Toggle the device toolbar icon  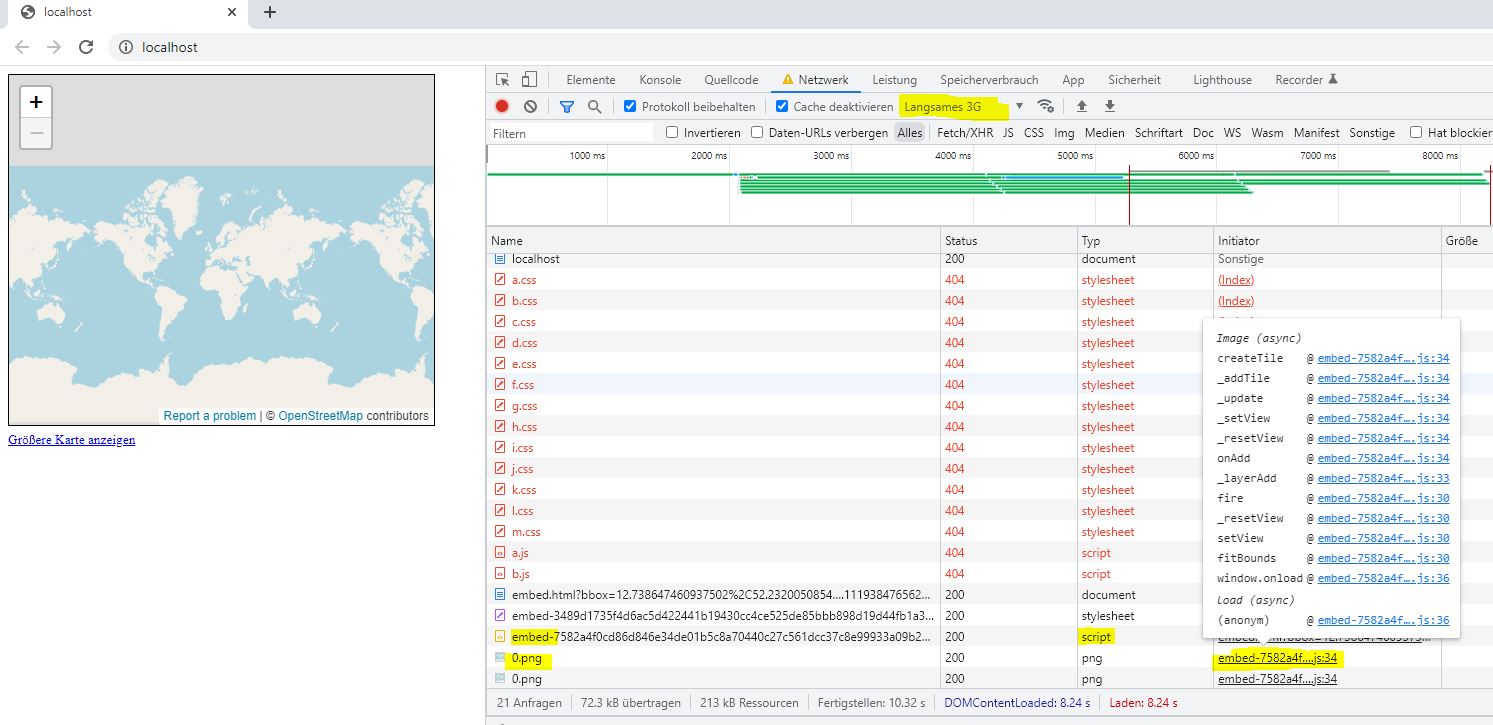(529, 80)
